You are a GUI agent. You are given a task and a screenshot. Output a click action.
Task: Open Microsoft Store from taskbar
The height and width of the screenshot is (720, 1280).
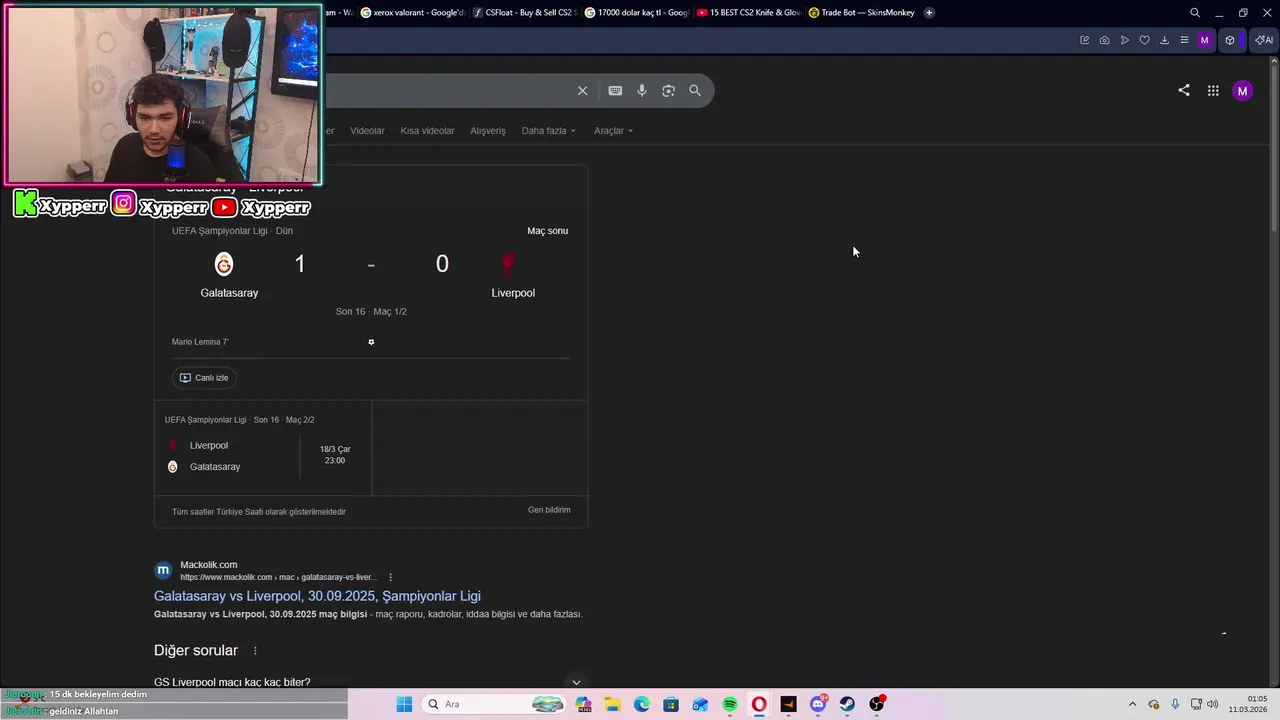point(671,704)
